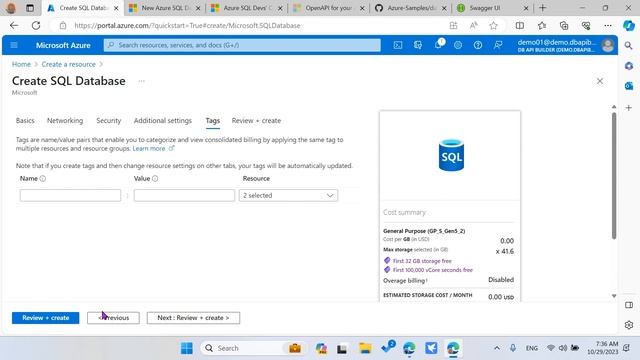
Task: Switch to the Azure-Samples GitHub browser tab
Action: coord(411,8)
